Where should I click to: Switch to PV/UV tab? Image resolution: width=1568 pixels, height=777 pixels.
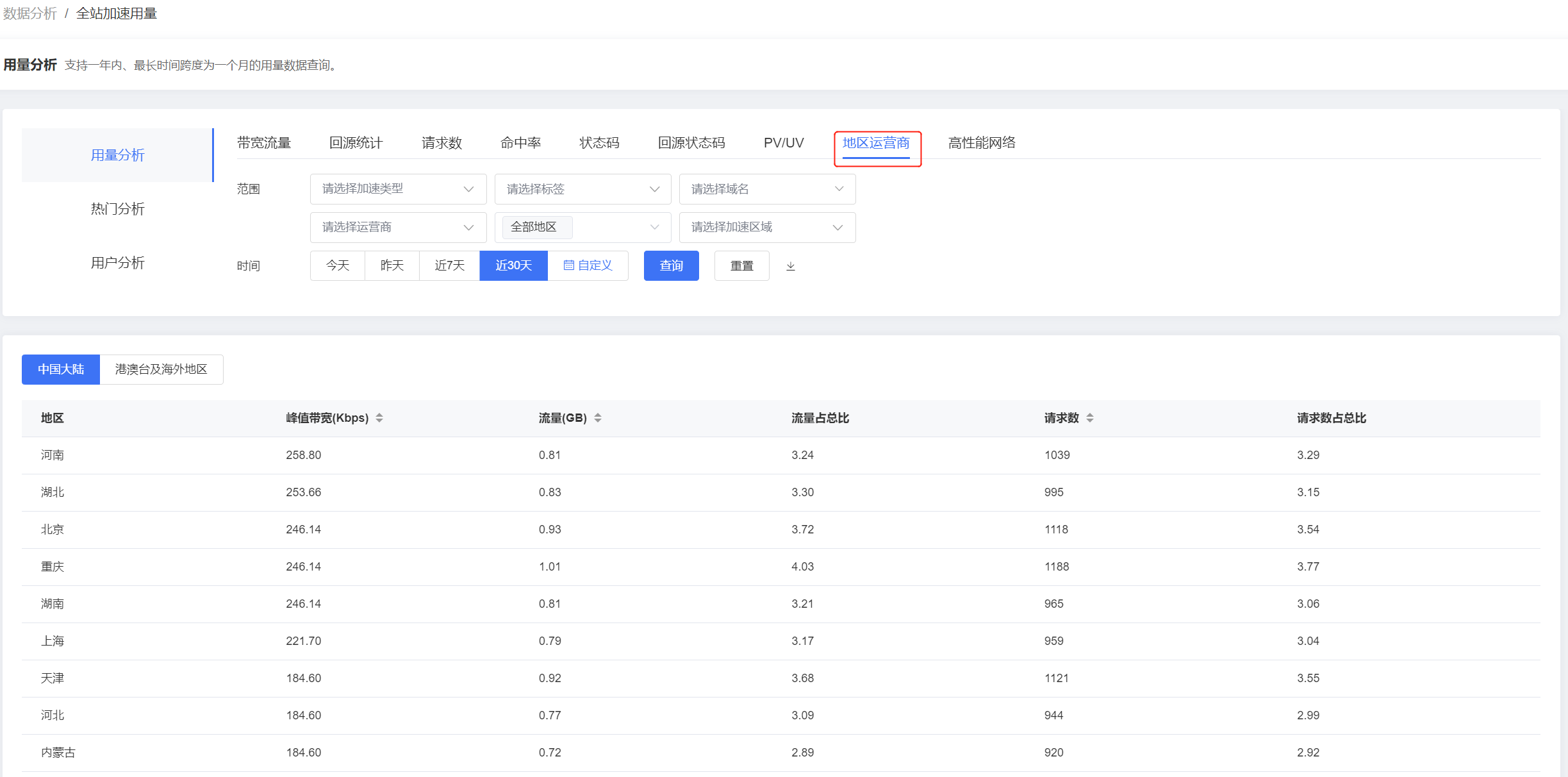(784, 143)
